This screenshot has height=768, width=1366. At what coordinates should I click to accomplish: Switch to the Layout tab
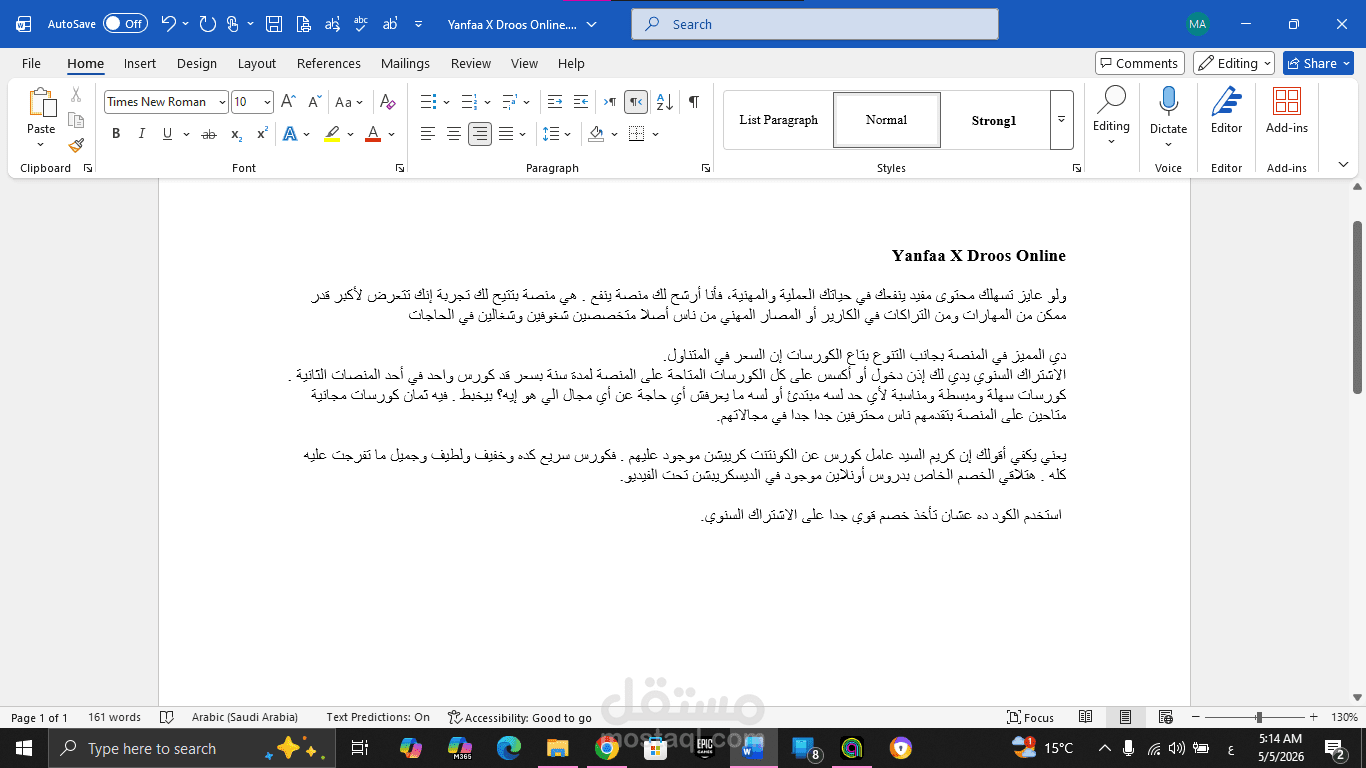(x=257, y=63)
